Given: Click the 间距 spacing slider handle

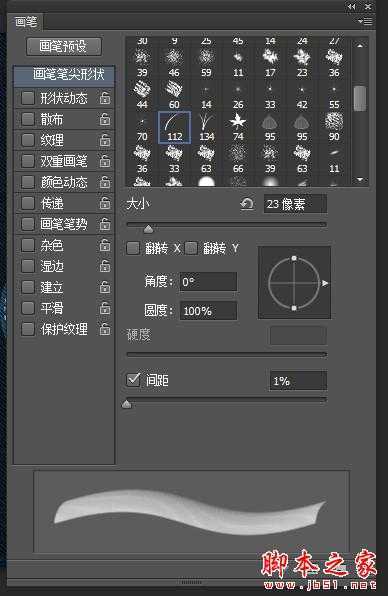Looking at the screenshot, I should (x=127, y=404).
